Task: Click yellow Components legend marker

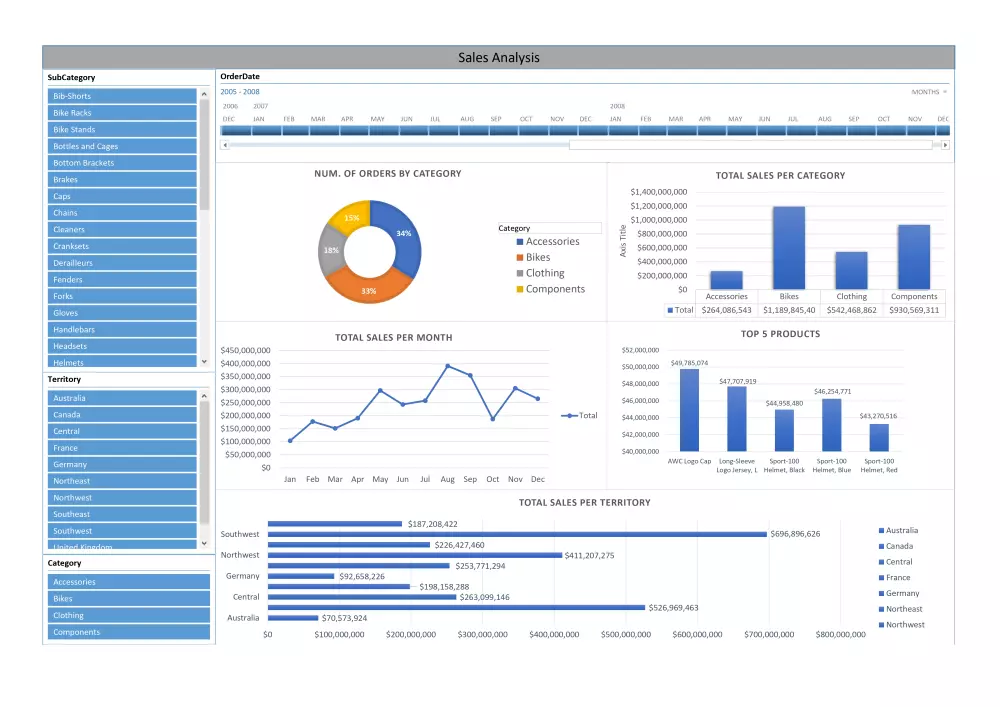Action: pos(520,289)
